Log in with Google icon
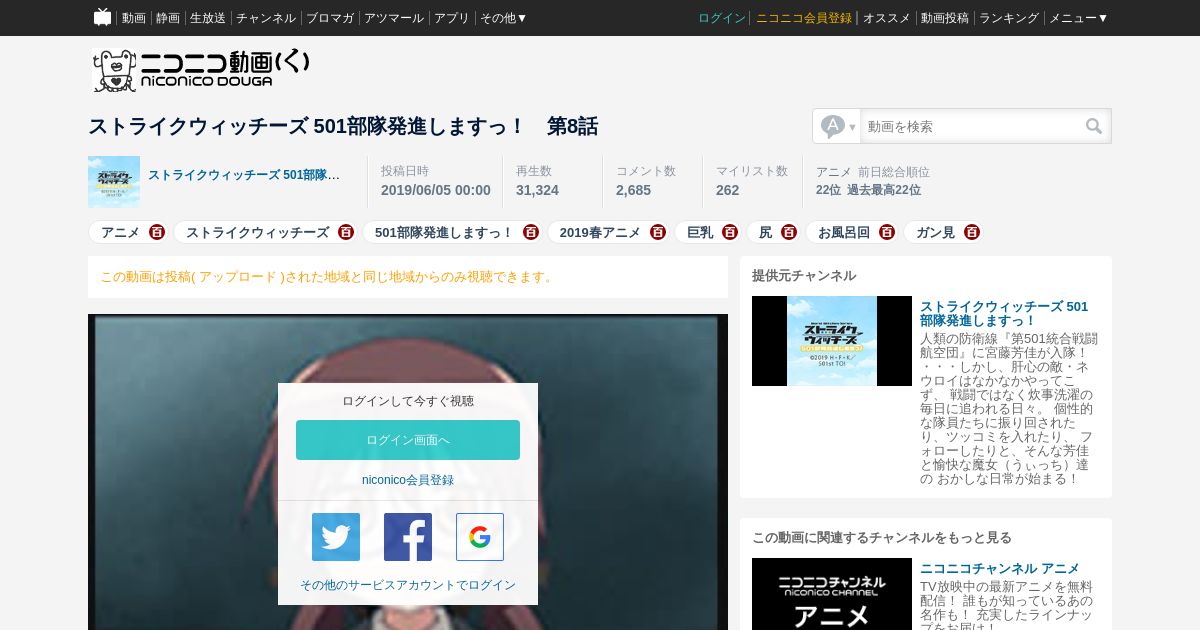Screen dimensions: 1200x630 pyautogui.click(x=480, y=537)
